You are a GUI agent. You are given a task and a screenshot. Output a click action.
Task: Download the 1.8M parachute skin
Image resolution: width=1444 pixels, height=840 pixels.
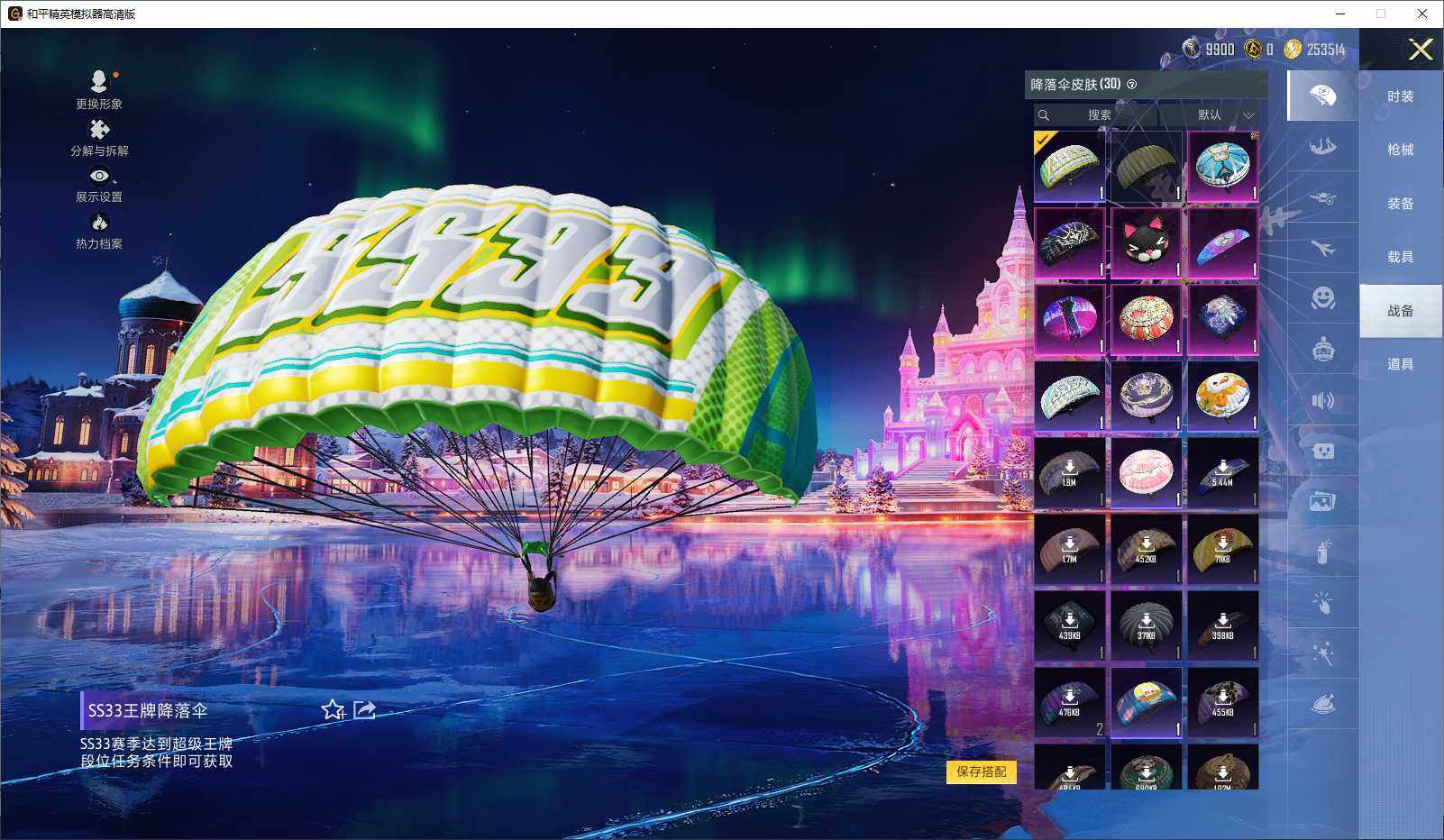coord(1070,473)
